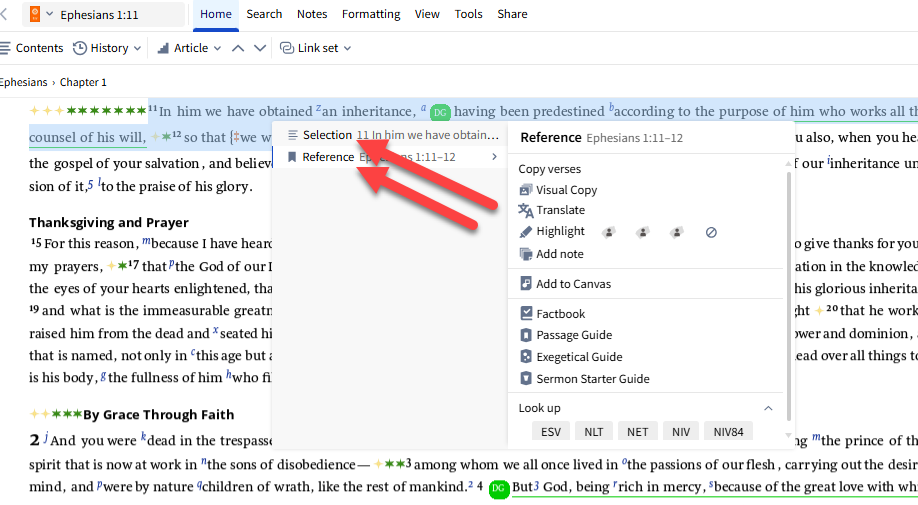Expand the Reference submenu chevron
This screenshot has width=918, height=505.
coord(494,157)
